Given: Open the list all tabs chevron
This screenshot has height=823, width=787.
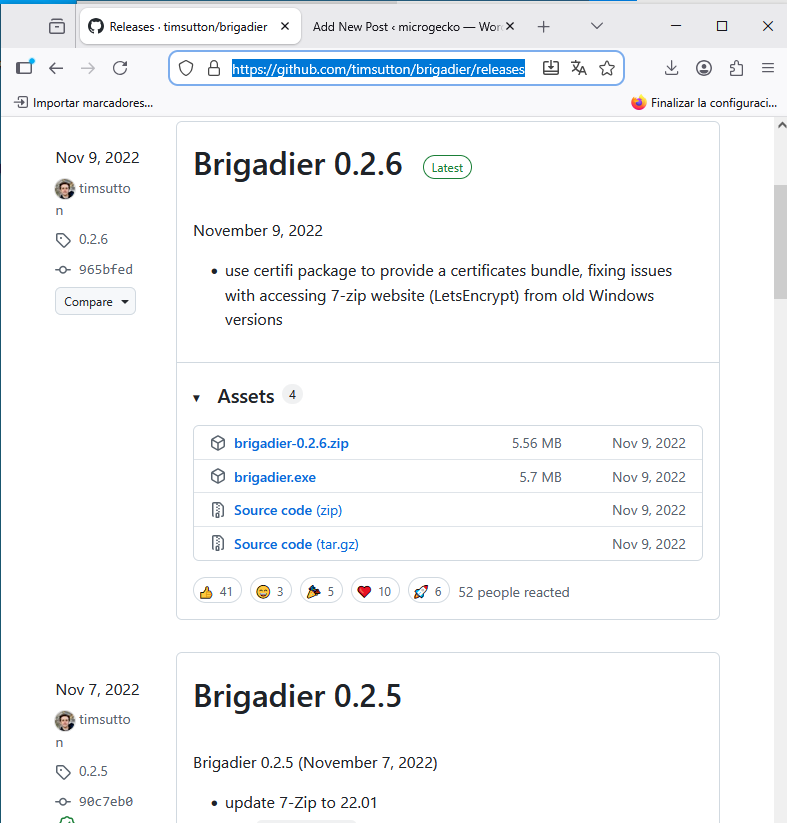Looking at the screenshot, I should [597, 26].
